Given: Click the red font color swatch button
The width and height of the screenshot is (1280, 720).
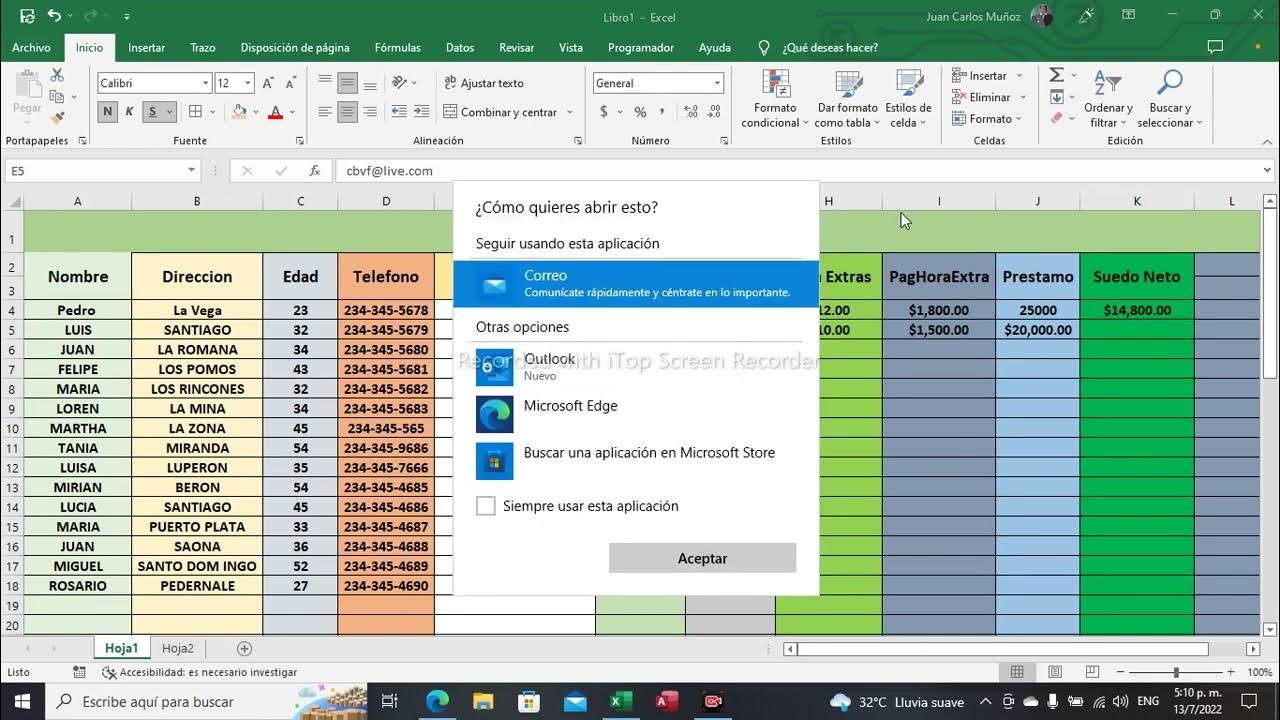Looking at the screenshot, I should [x=275, y=112].
